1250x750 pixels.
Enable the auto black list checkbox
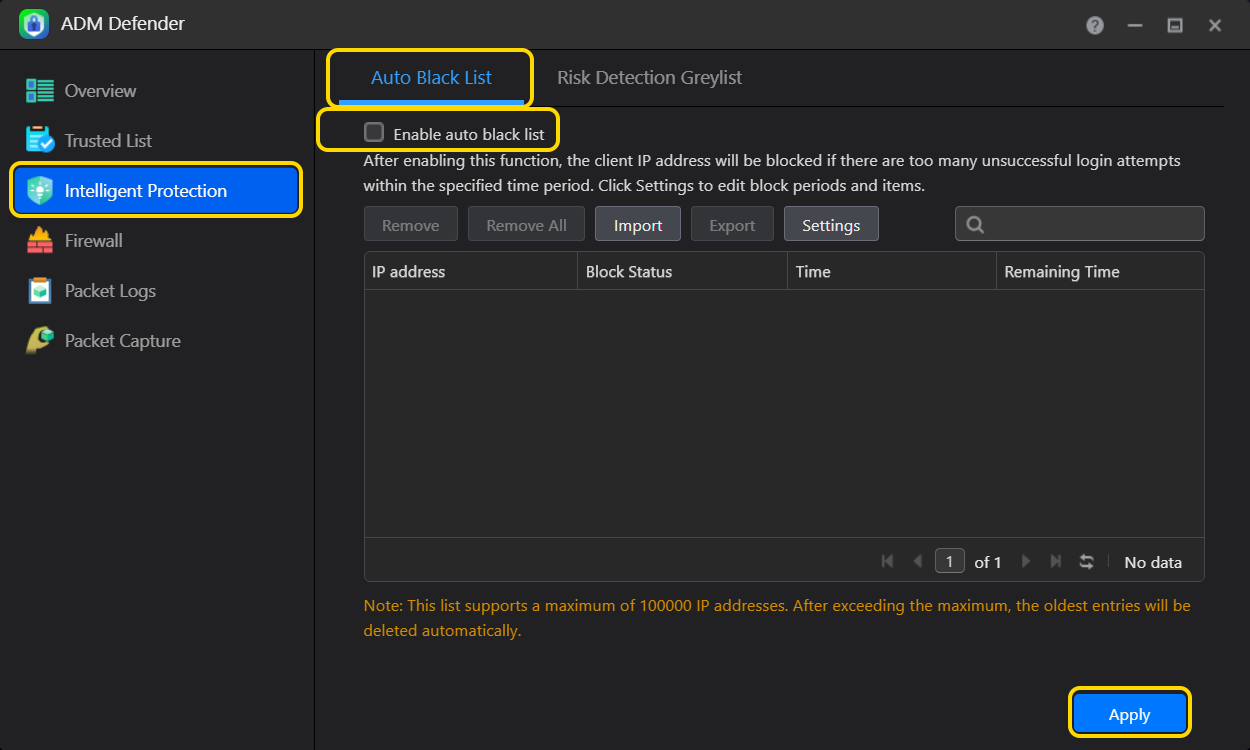coord(374,132)
